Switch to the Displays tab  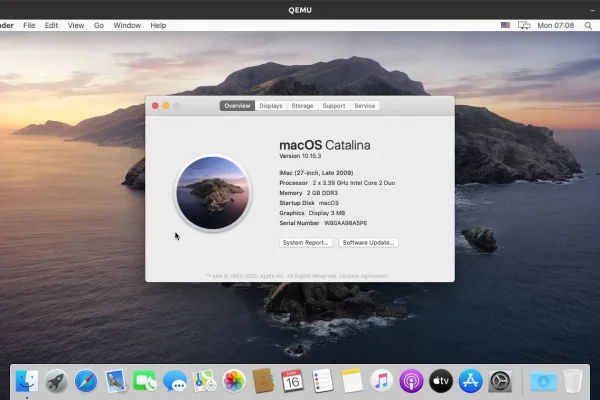(x=271, y=106)
